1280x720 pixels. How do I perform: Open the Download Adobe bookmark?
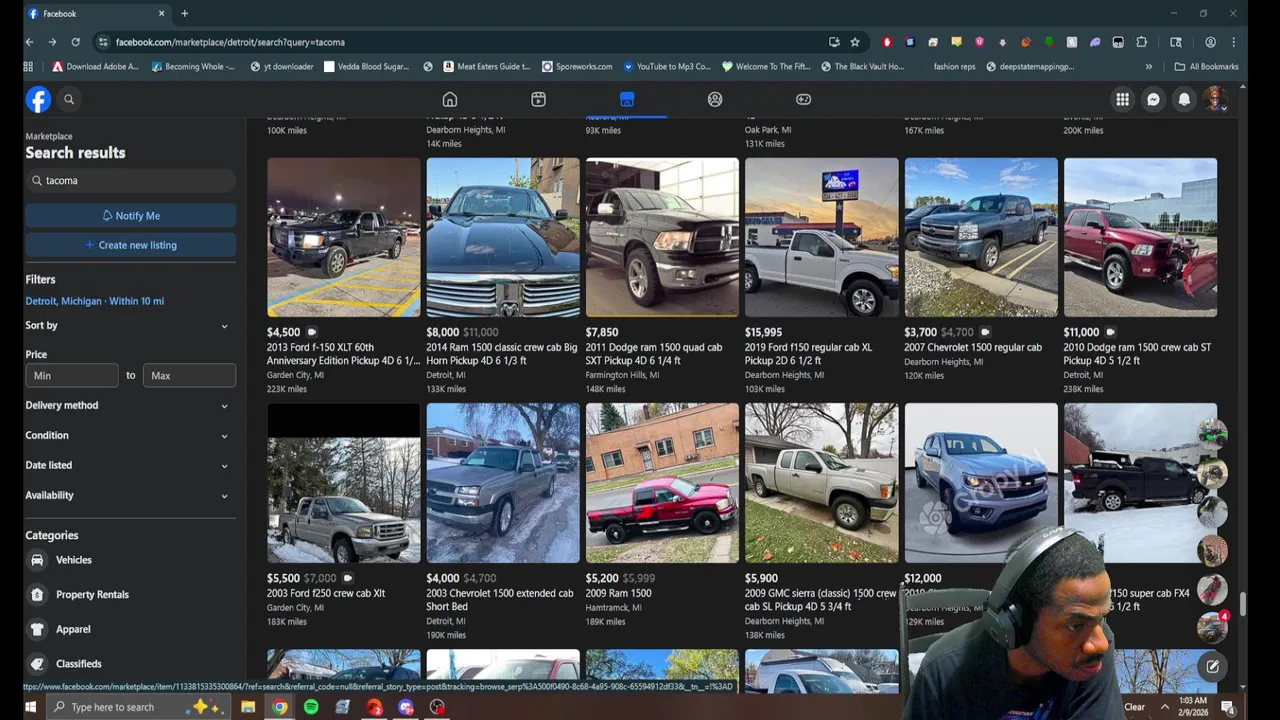pos(95,67)
